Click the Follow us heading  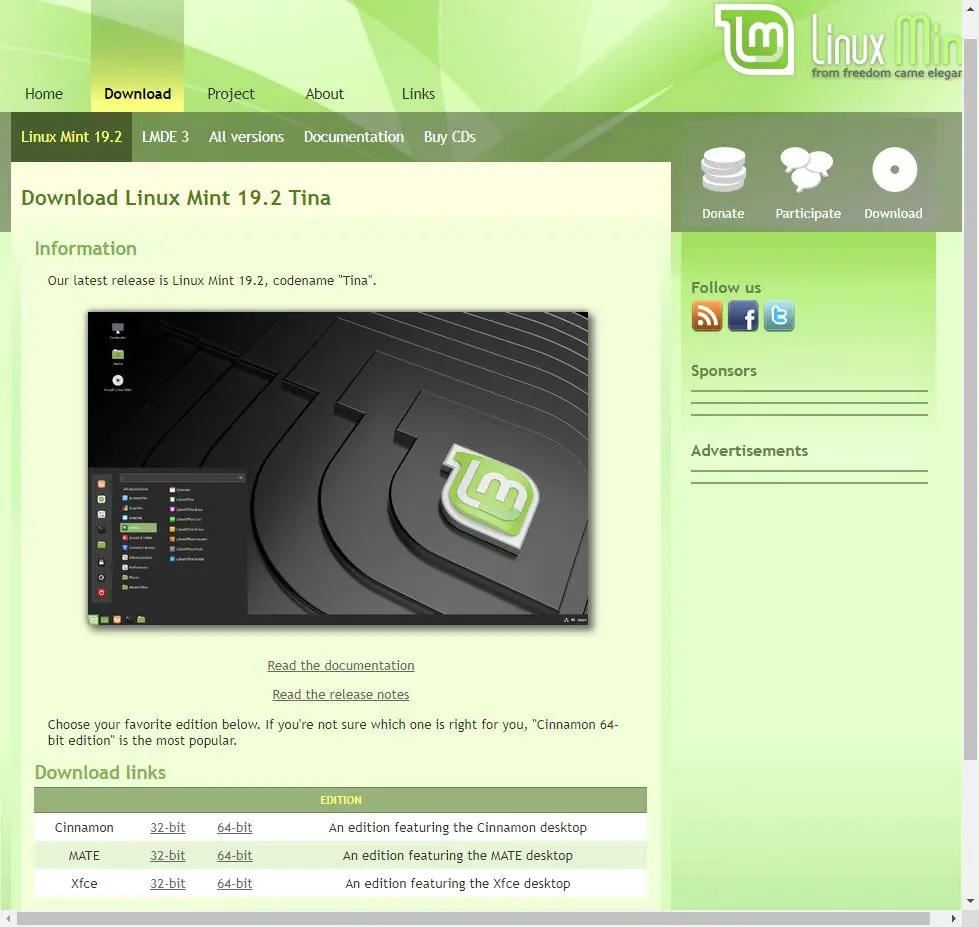point(726,288)
